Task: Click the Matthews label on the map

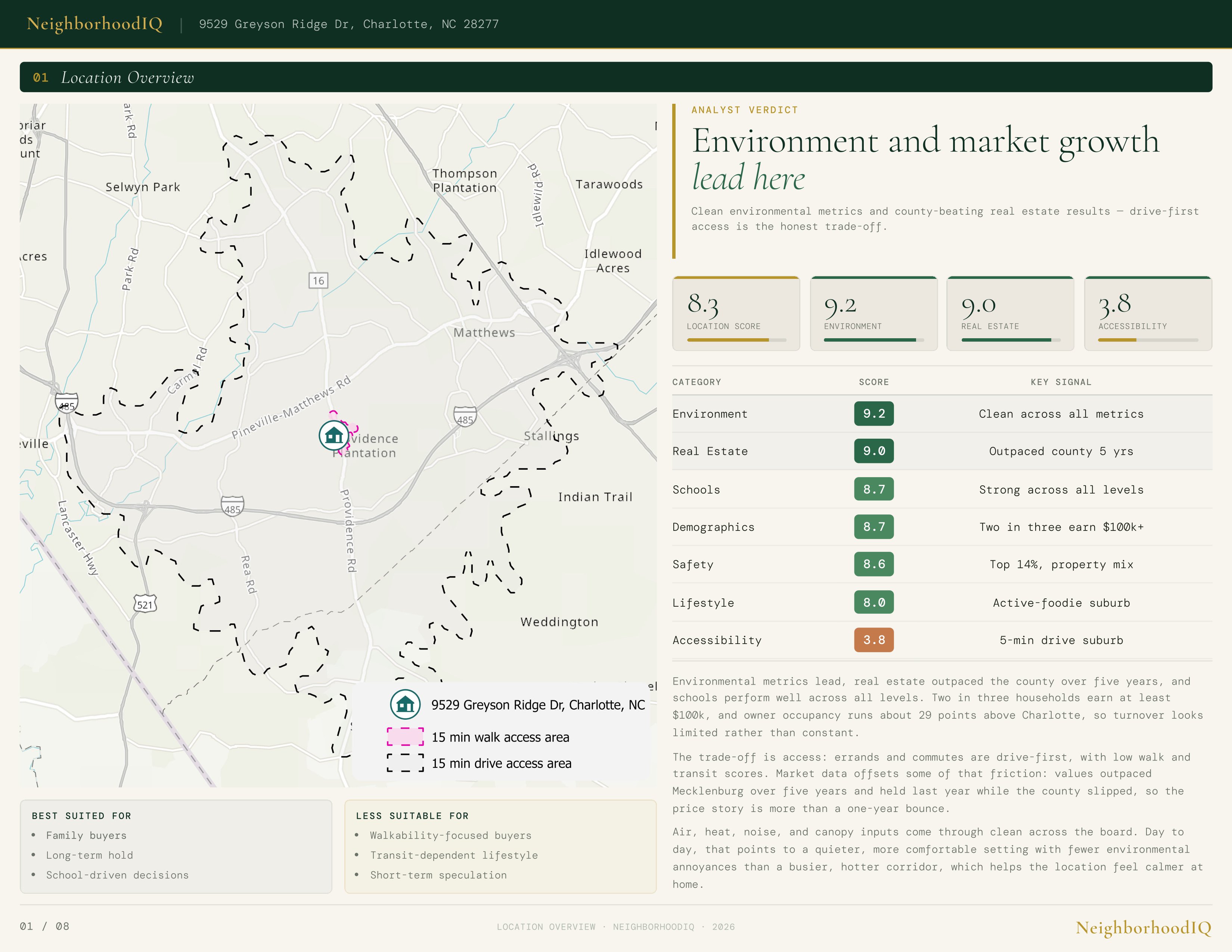Action: pos(484,333)
